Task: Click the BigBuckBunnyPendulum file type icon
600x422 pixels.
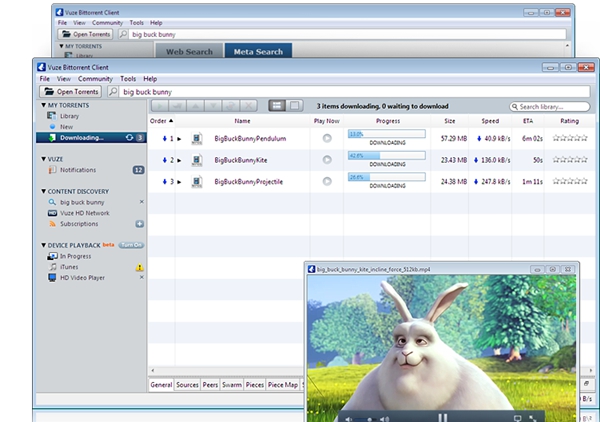Action: click(197, 138)
